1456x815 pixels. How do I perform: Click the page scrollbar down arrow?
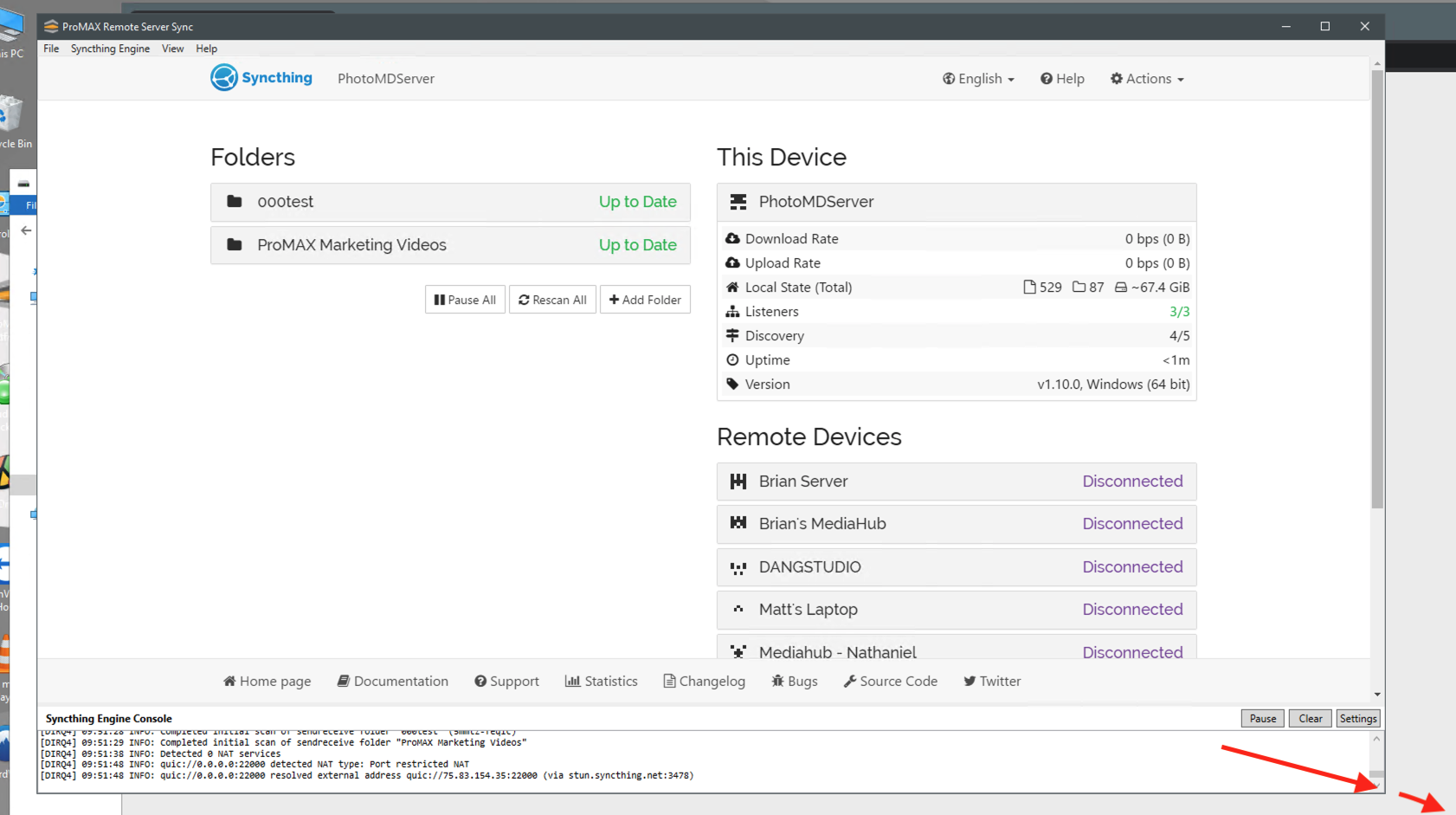pos(1377,695)
